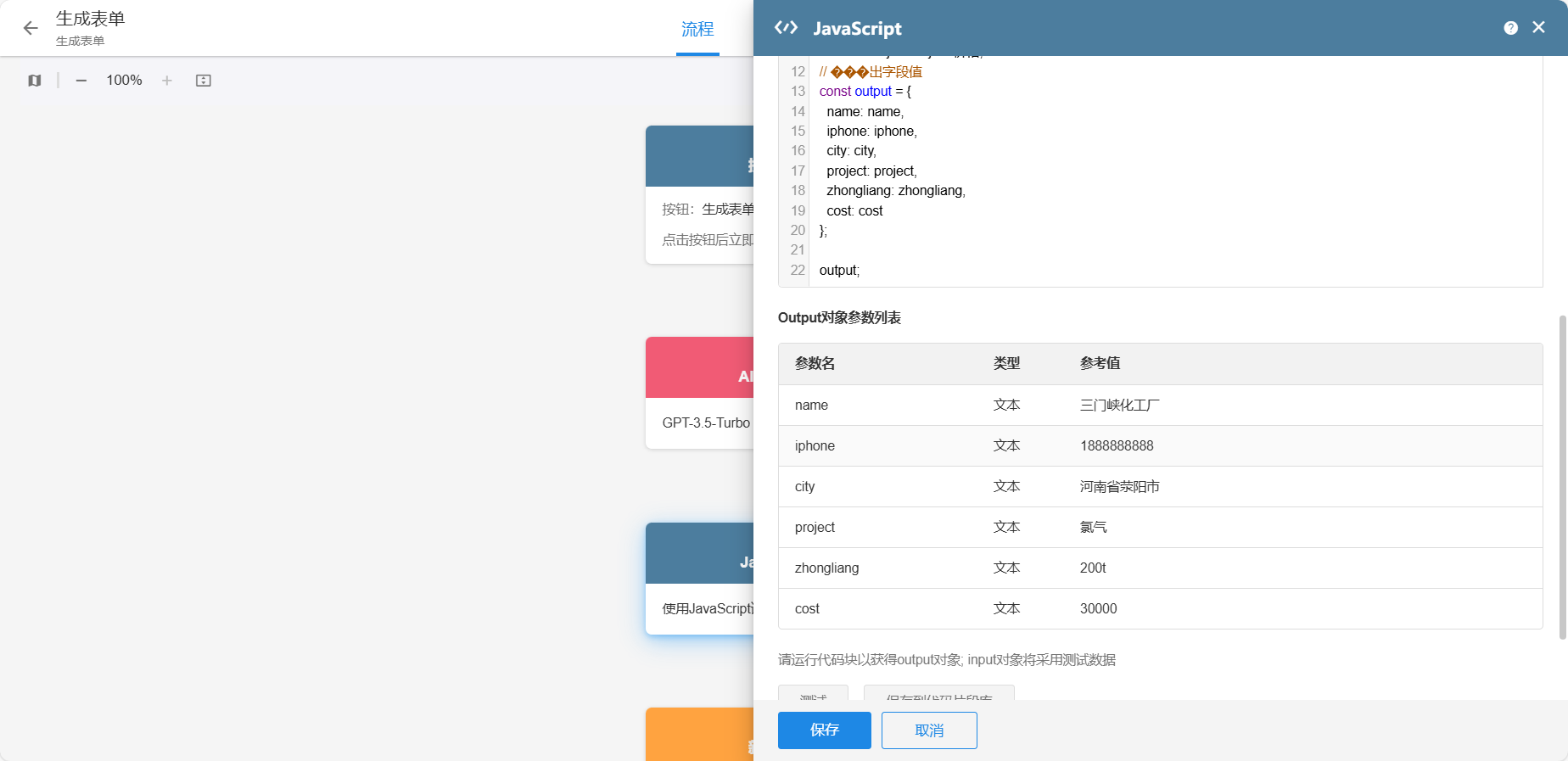The height and width of the screenshot is (761, 1568).
Task: Click the back arrow next to 生成表单
Action: pyautogui.click(x=31, y=28)
